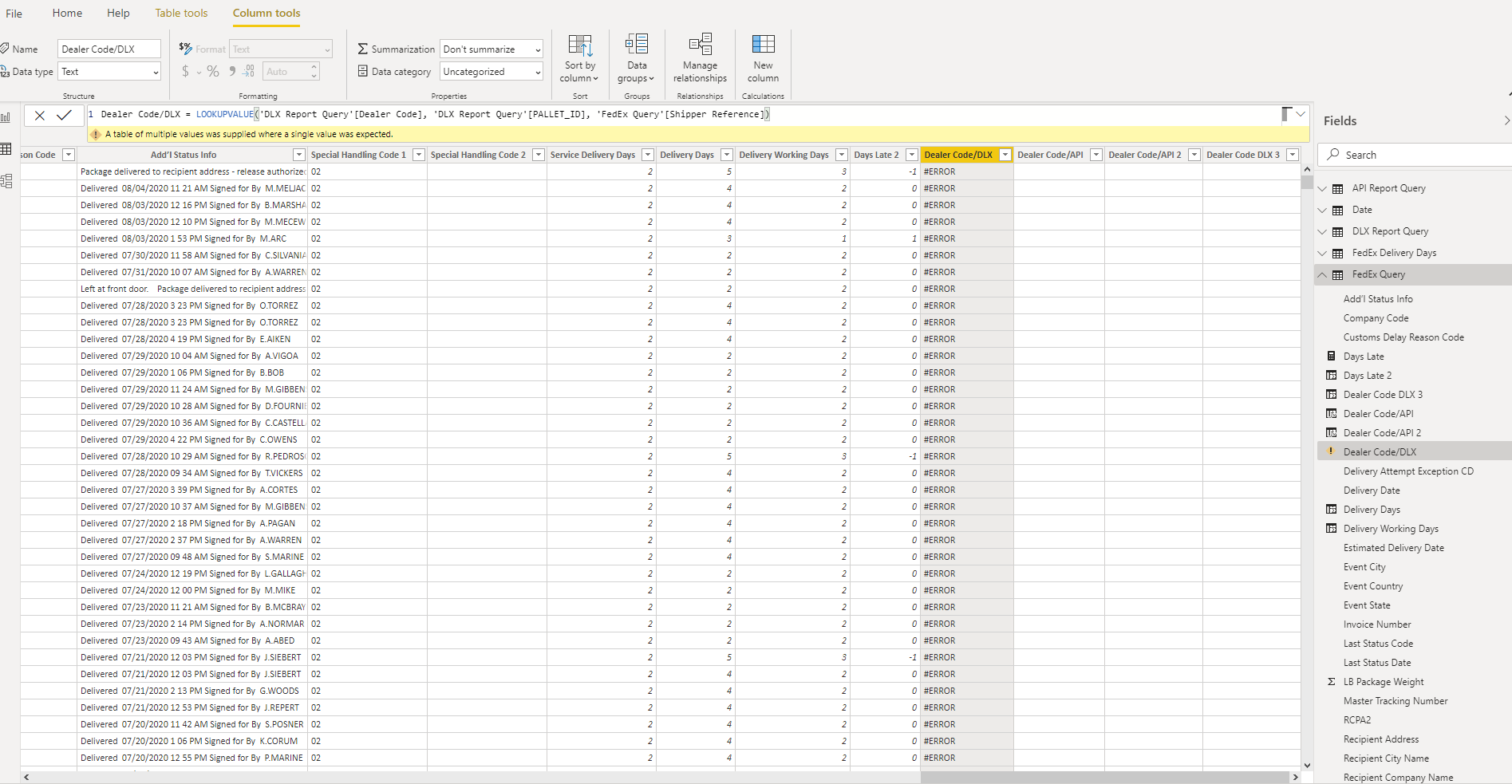Collapse the Fields pane with the arrow

pos(1506,120)
